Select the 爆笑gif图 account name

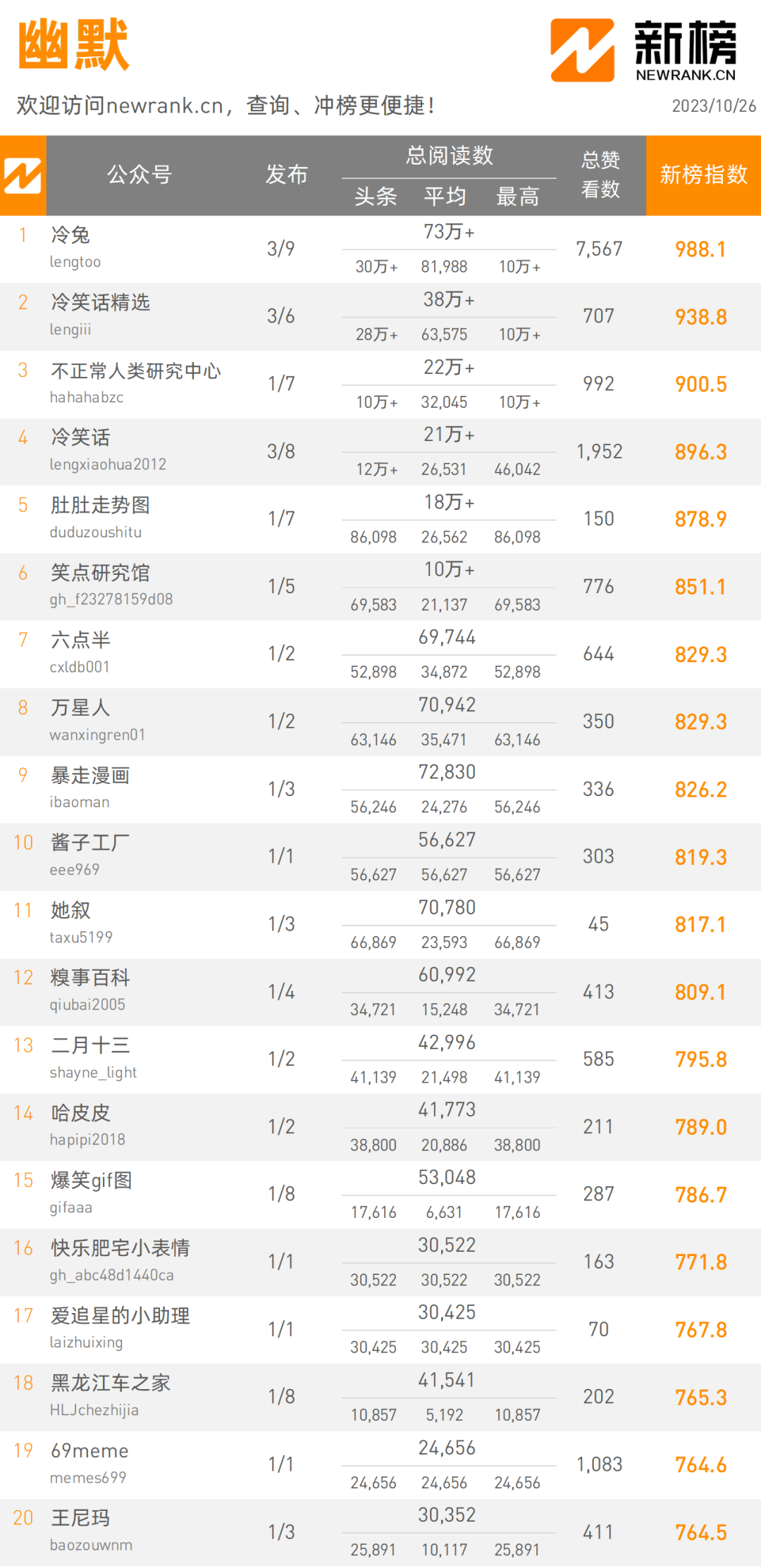[x=92, y=1181]
